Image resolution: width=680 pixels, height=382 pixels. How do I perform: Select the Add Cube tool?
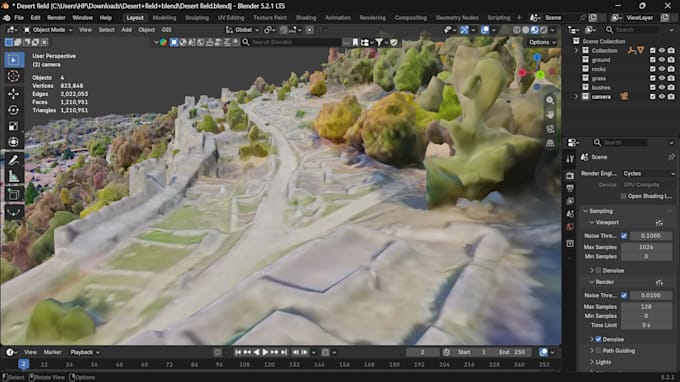[13, 194]
